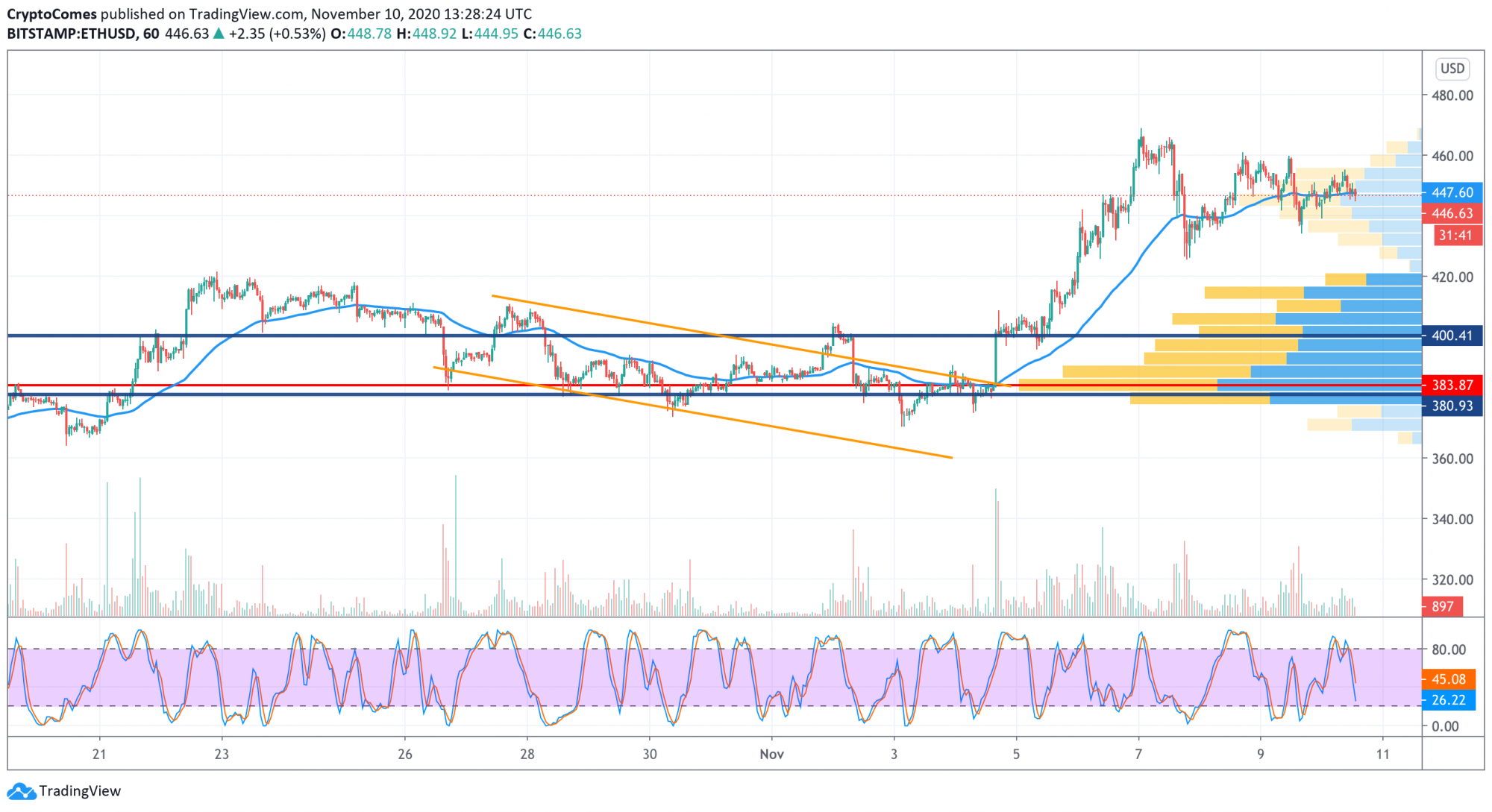Select the BITSTAMP:ETHUSD symbol name

75,33
